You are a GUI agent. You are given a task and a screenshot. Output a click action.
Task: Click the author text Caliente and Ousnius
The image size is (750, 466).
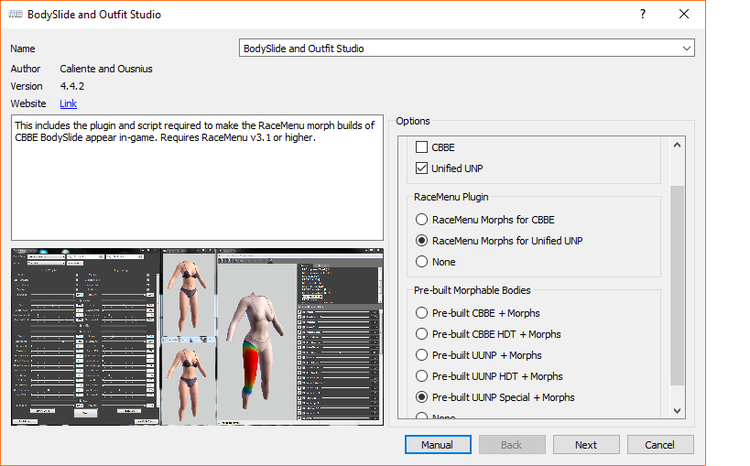[106, 69]
